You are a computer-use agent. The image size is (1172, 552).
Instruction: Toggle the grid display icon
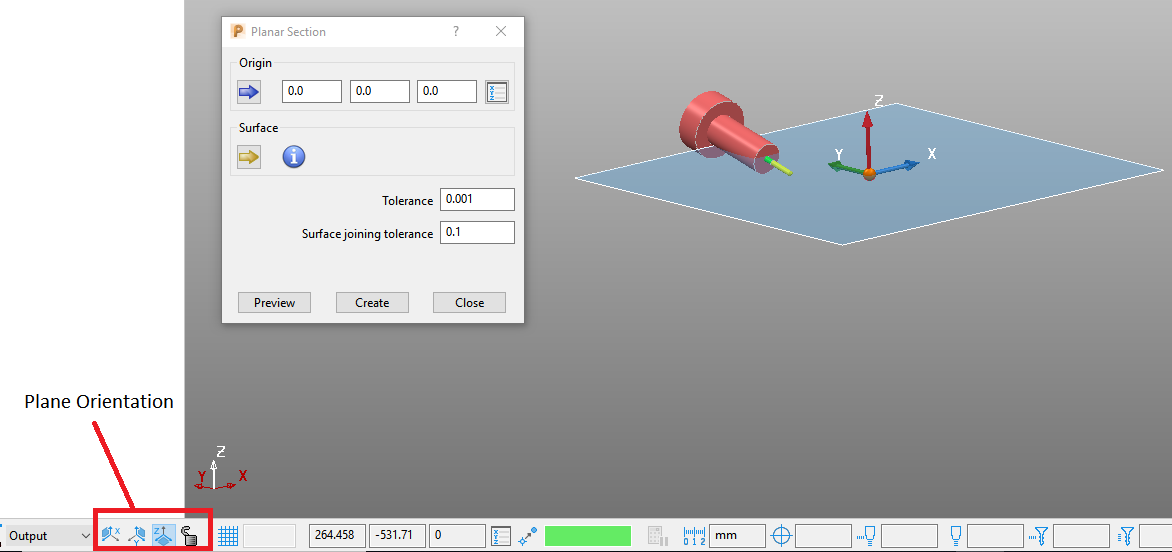click(228, 536)
